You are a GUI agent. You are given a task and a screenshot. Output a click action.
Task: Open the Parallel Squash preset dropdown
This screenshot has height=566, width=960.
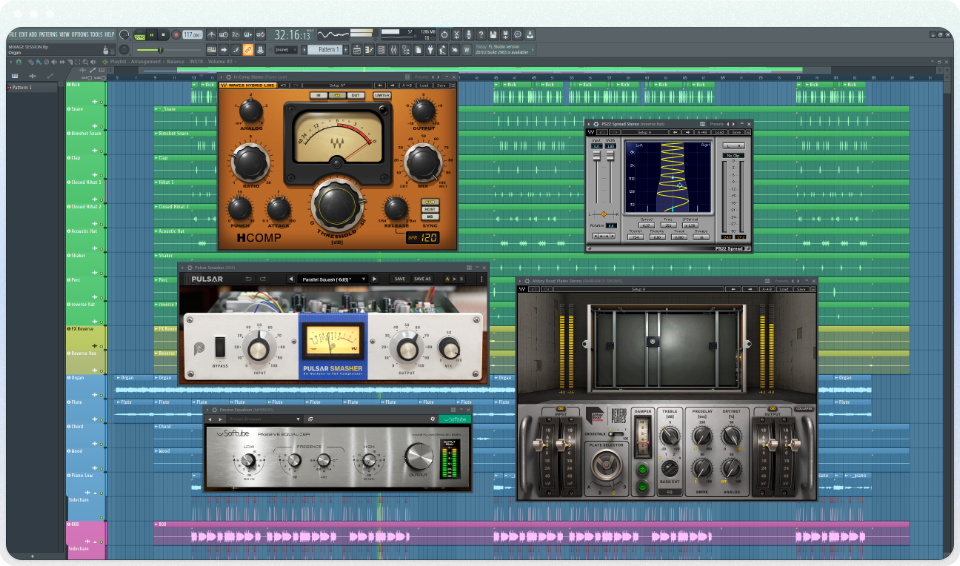click(331, 279)
